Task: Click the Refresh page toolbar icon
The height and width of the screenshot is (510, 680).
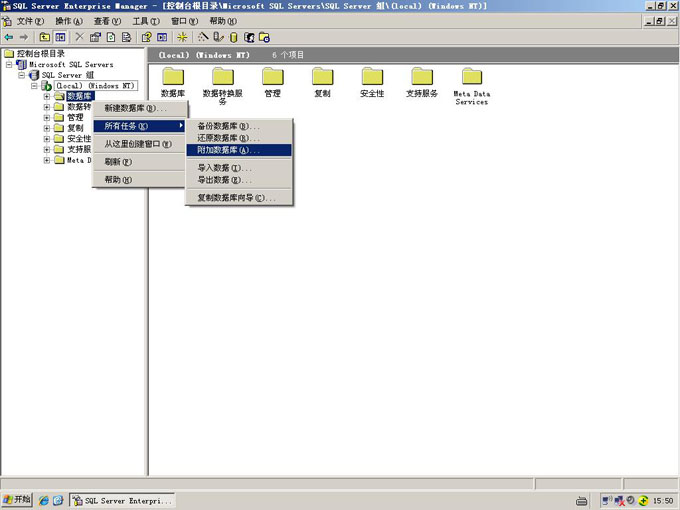Action: tap(111, 37)
